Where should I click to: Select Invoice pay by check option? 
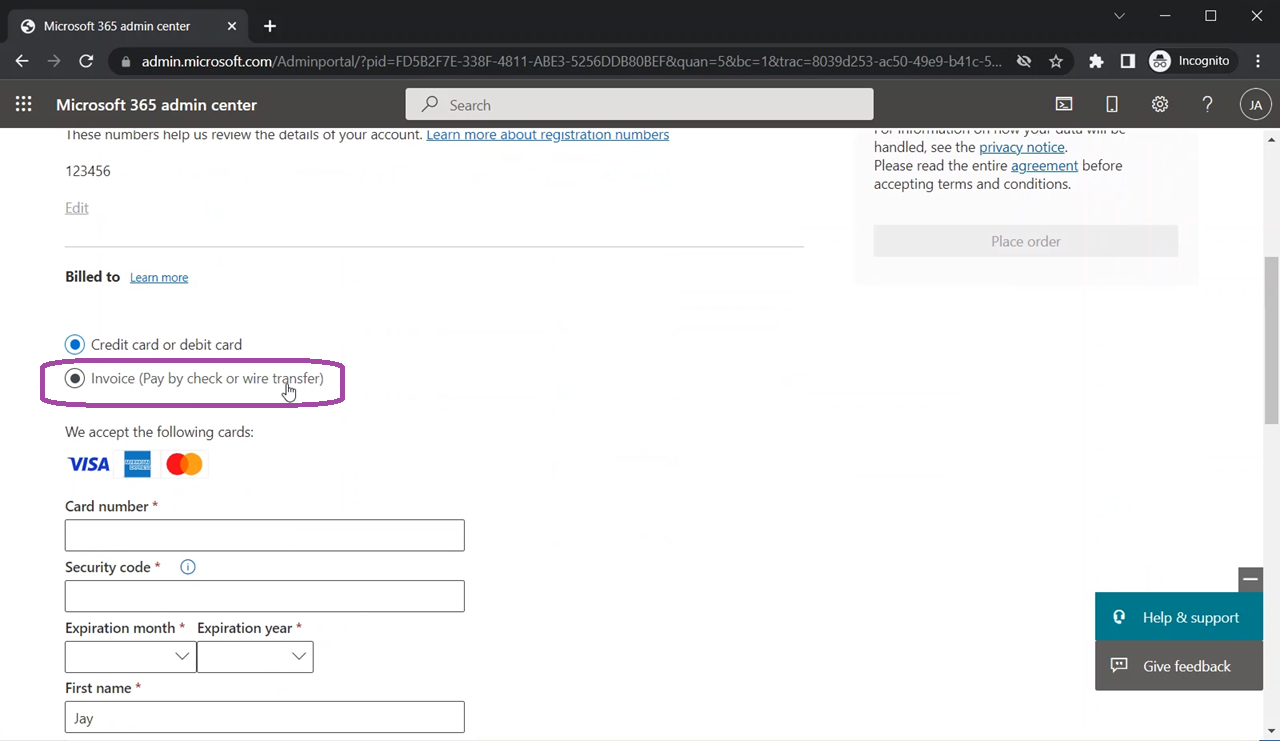(x=75, y=379)
